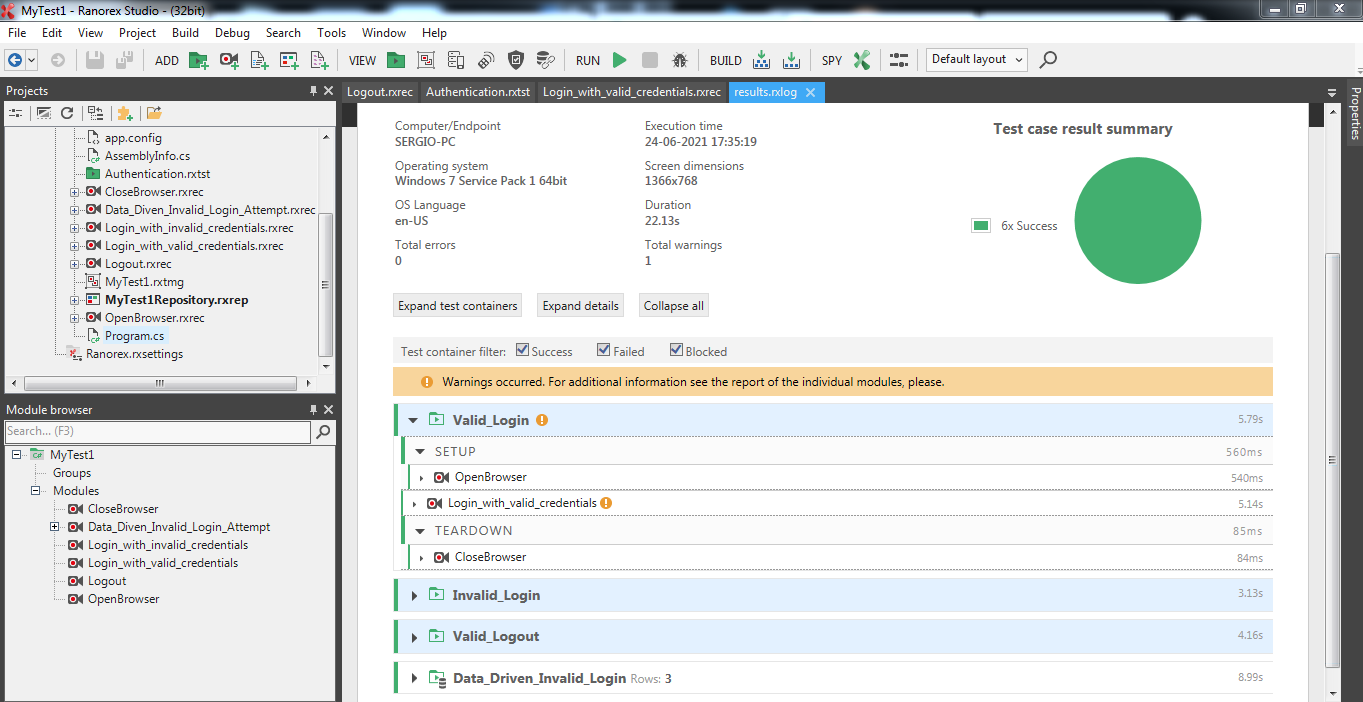
Task: Open the Debug menu
Action: 232,33
